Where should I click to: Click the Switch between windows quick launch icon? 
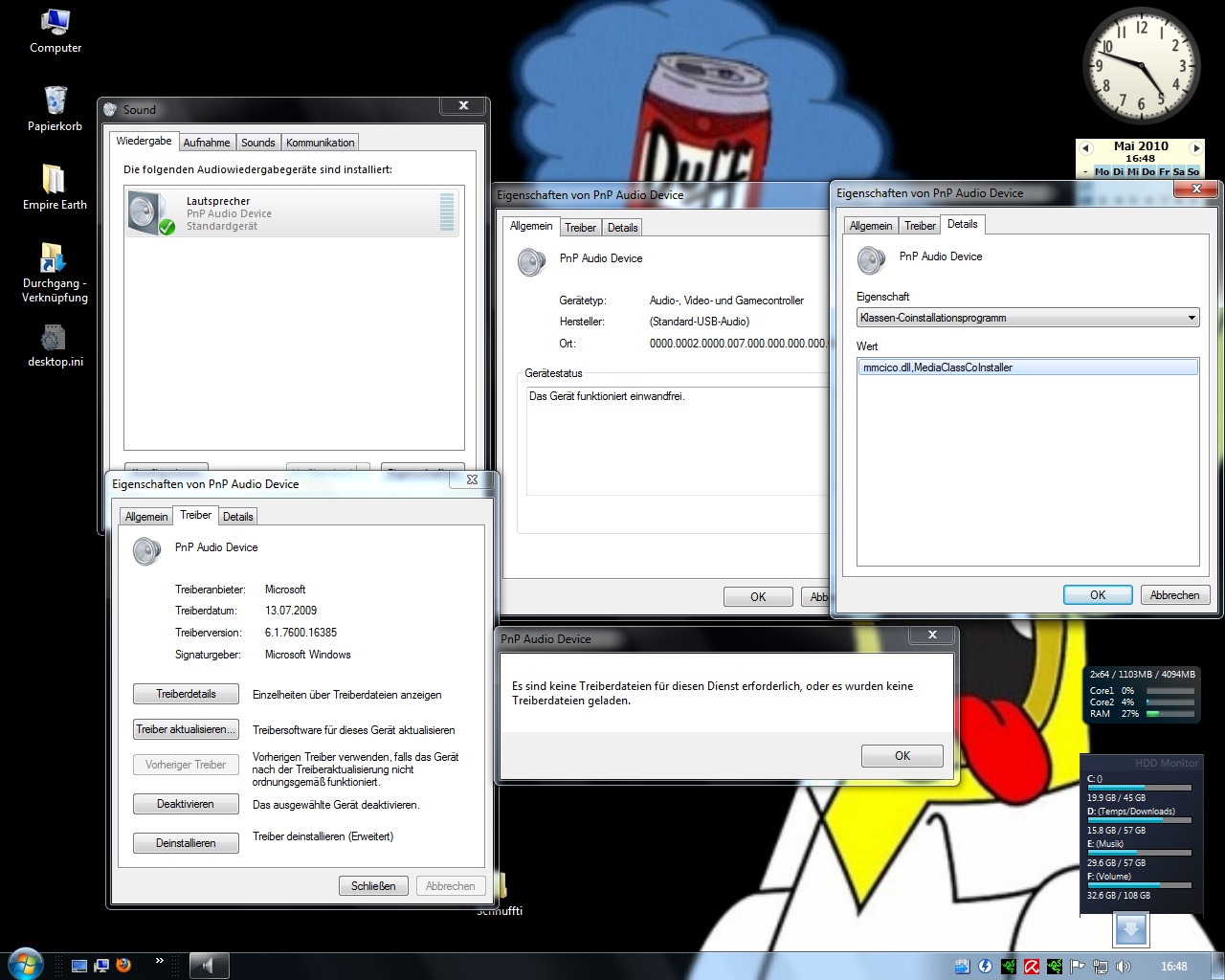coord(100,966)
